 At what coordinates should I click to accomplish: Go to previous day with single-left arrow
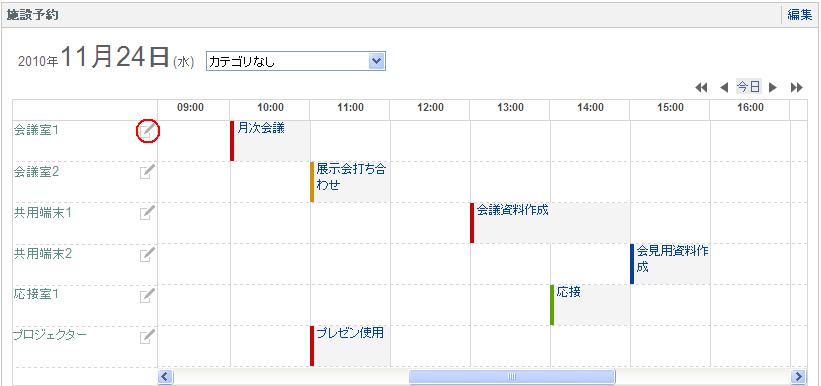[724, 87]
